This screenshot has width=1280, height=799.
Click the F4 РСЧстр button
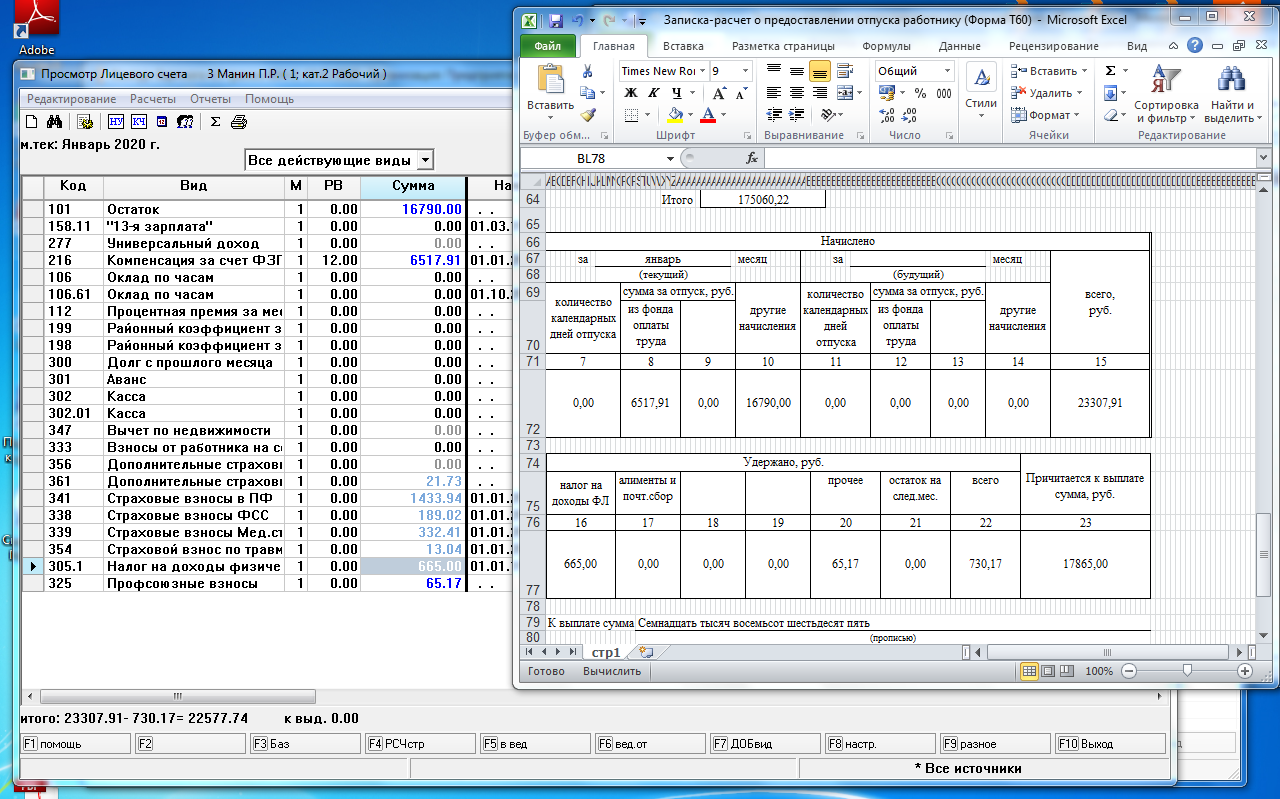[421, 744]
